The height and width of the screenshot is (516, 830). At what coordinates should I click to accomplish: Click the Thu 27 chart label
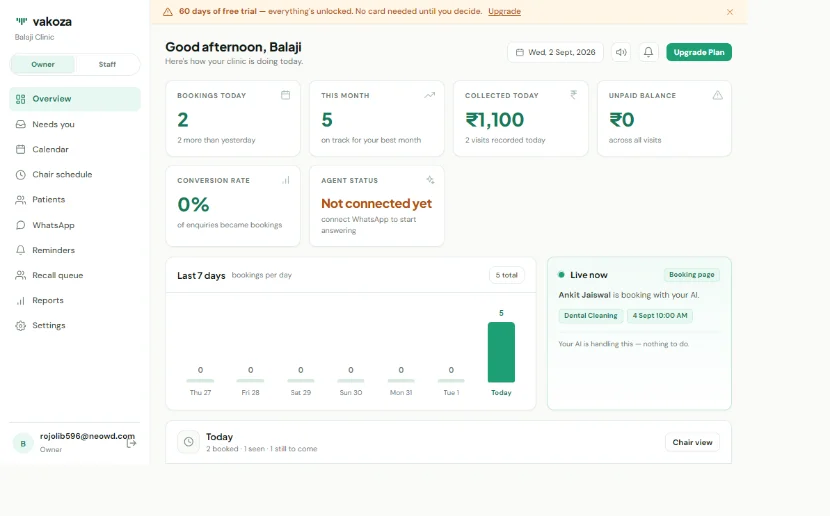200,393
